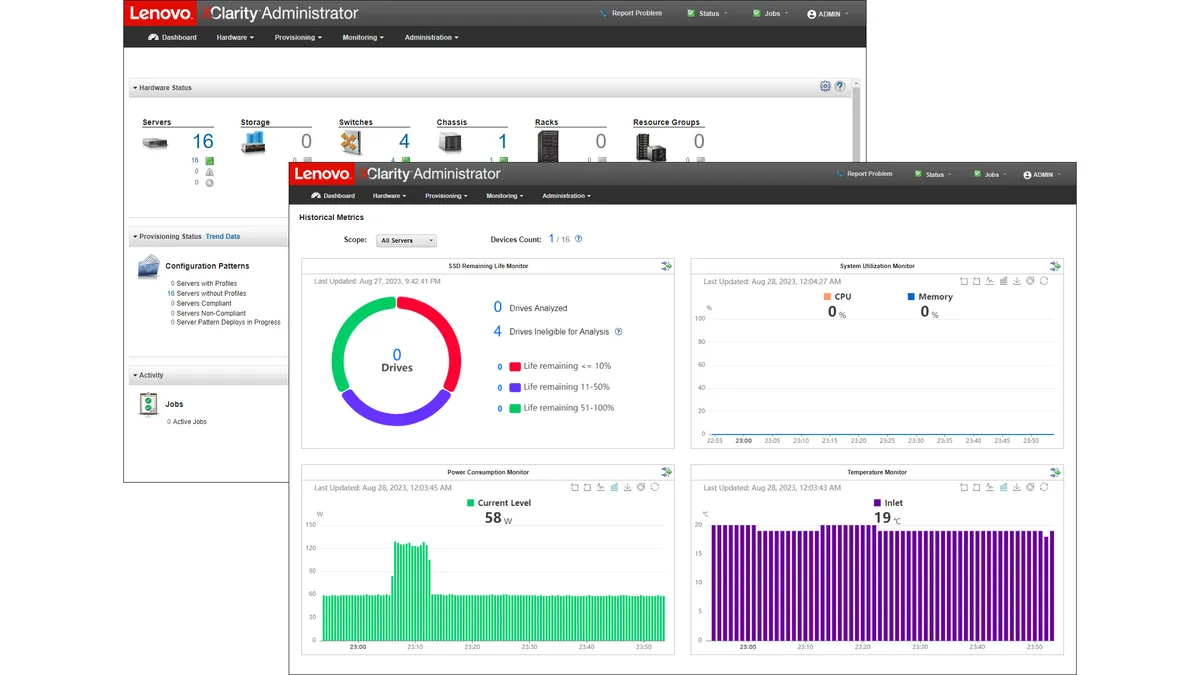Image resolution: width=1200 pixels, height=675 pixels.
Task: Toggle the CPU legend item
Action: tap(837, 297)
